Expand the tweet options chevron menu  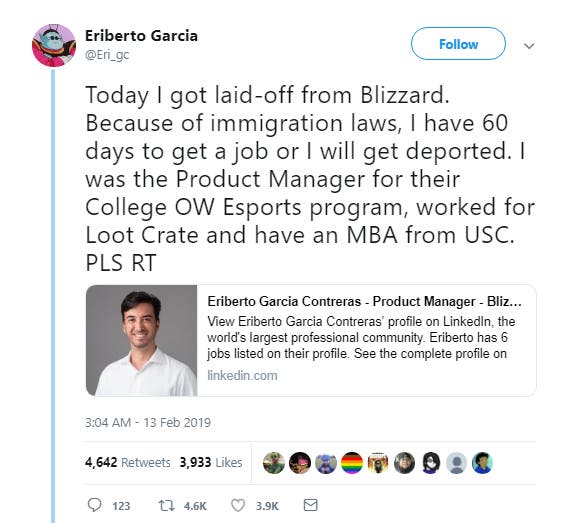[529, 46]
